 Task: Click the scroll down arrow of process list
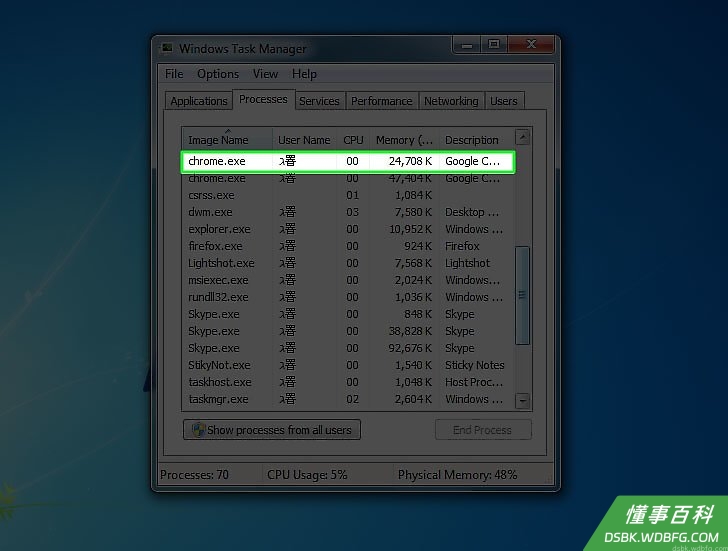tap(523, 400)
